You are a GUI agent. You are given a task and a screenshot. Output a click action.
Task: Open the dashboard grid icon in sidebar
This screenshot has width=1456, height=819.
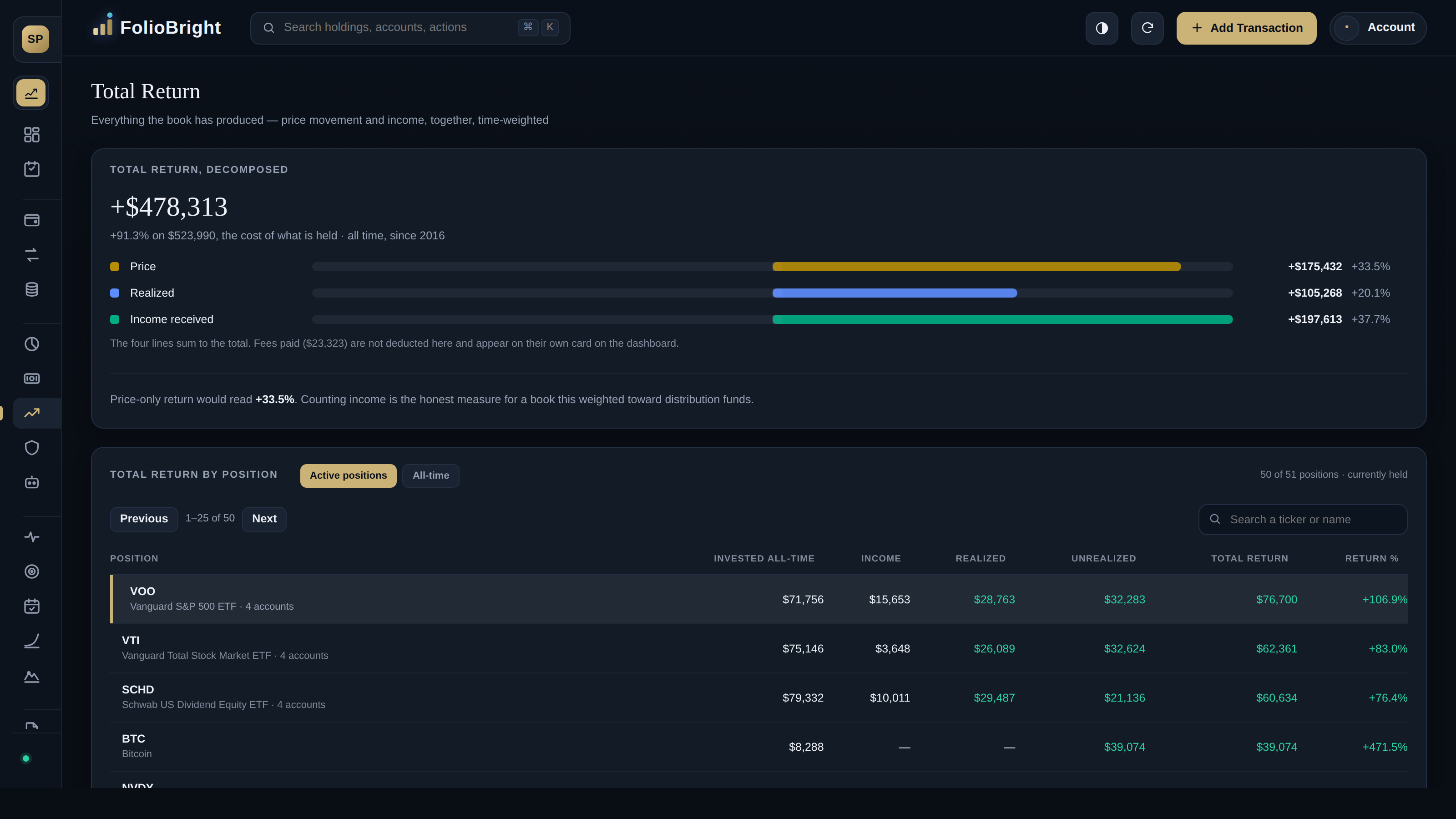click(x=32, y=135)
